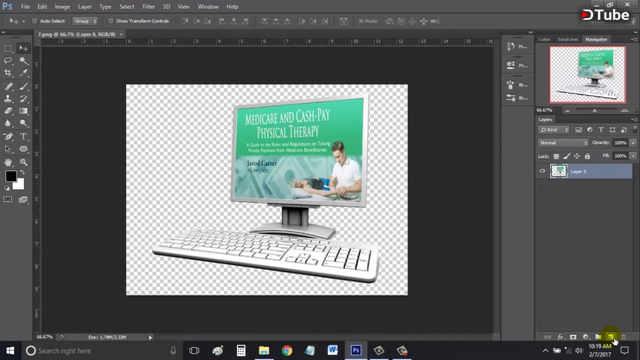
Task: Select the Move tool in the toolbox
Action: coord(23,48)
